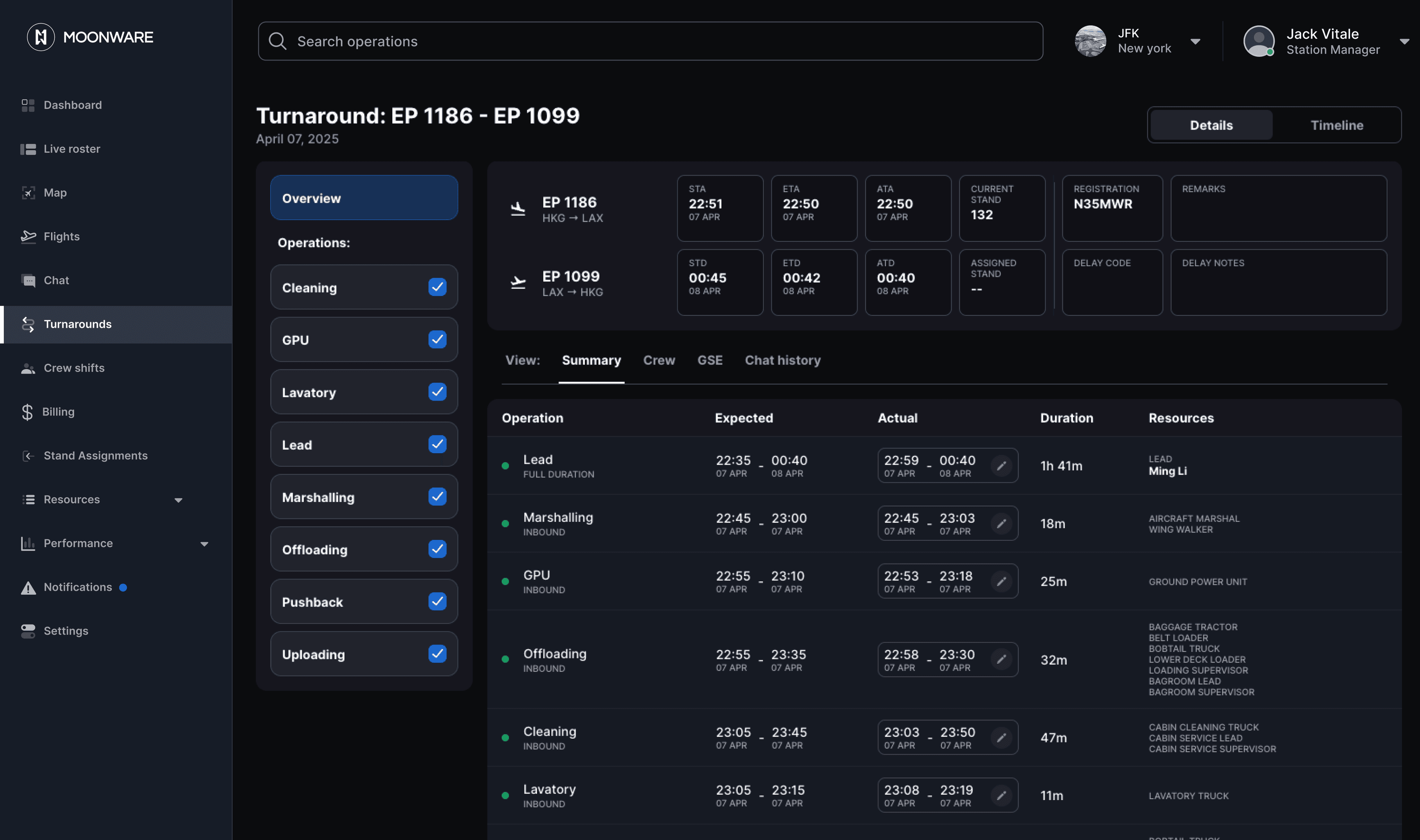Screen dimensions: 1420x840
Task: Edit actual times for the Marshalling row
Action: click(x=1001, y=524)
